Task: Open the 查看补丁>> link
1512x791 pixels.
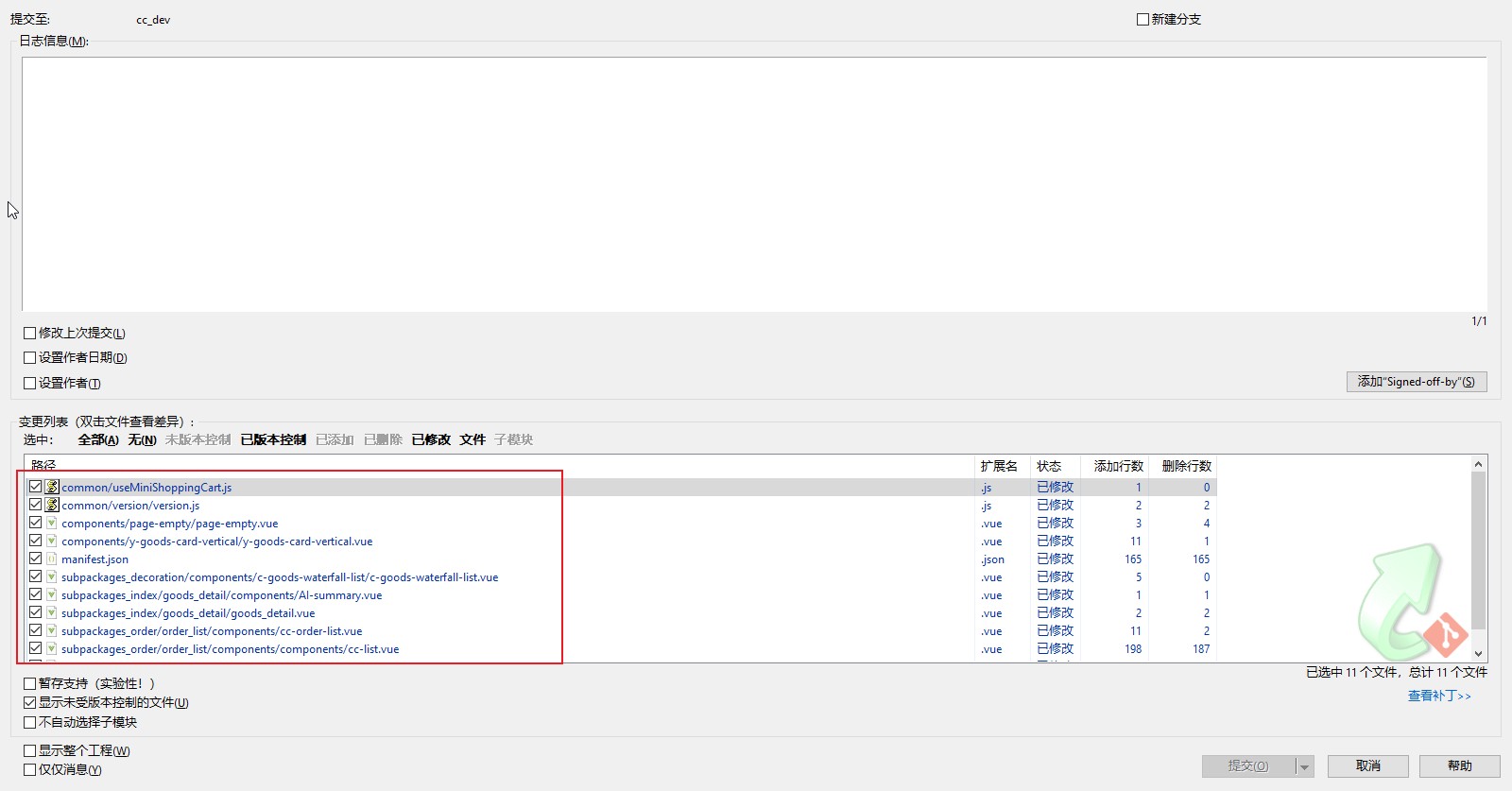Action: click(1439, 696)
